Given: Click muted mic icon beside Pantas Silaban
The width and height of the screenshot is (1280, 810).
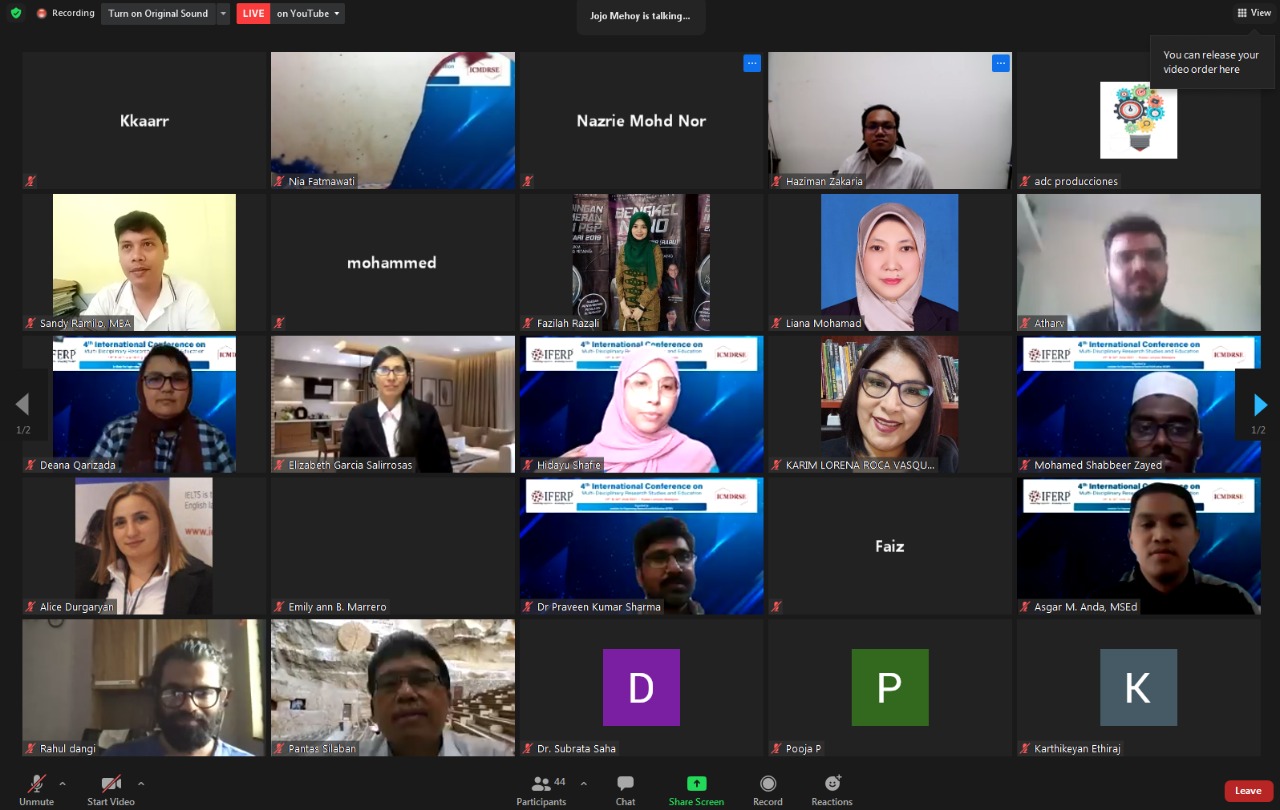Looking at the screenshot, I should click(279, 748).
